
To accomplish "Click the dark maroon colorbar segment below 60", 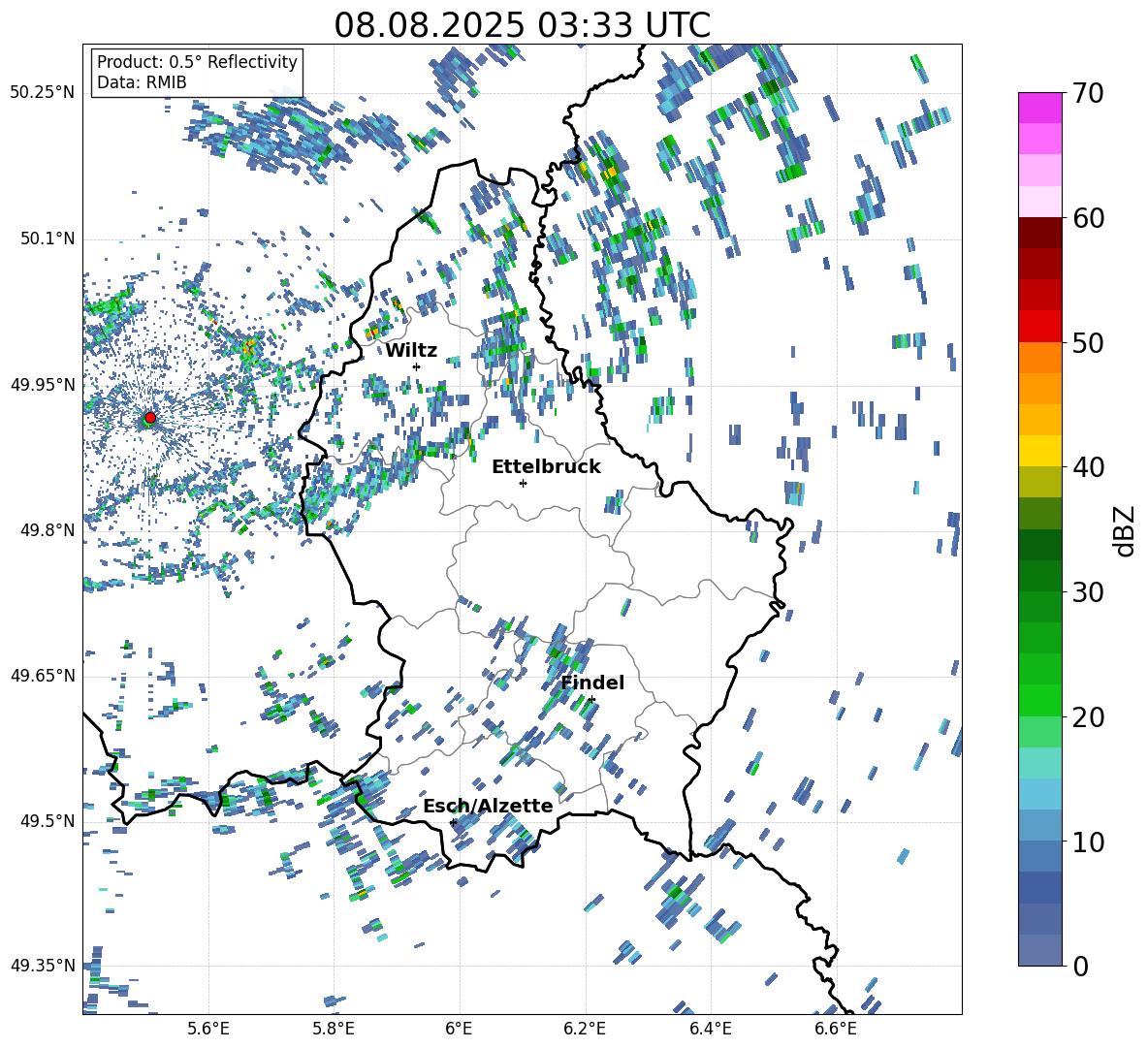I will pyautogui.click(x=1039, y=233).
